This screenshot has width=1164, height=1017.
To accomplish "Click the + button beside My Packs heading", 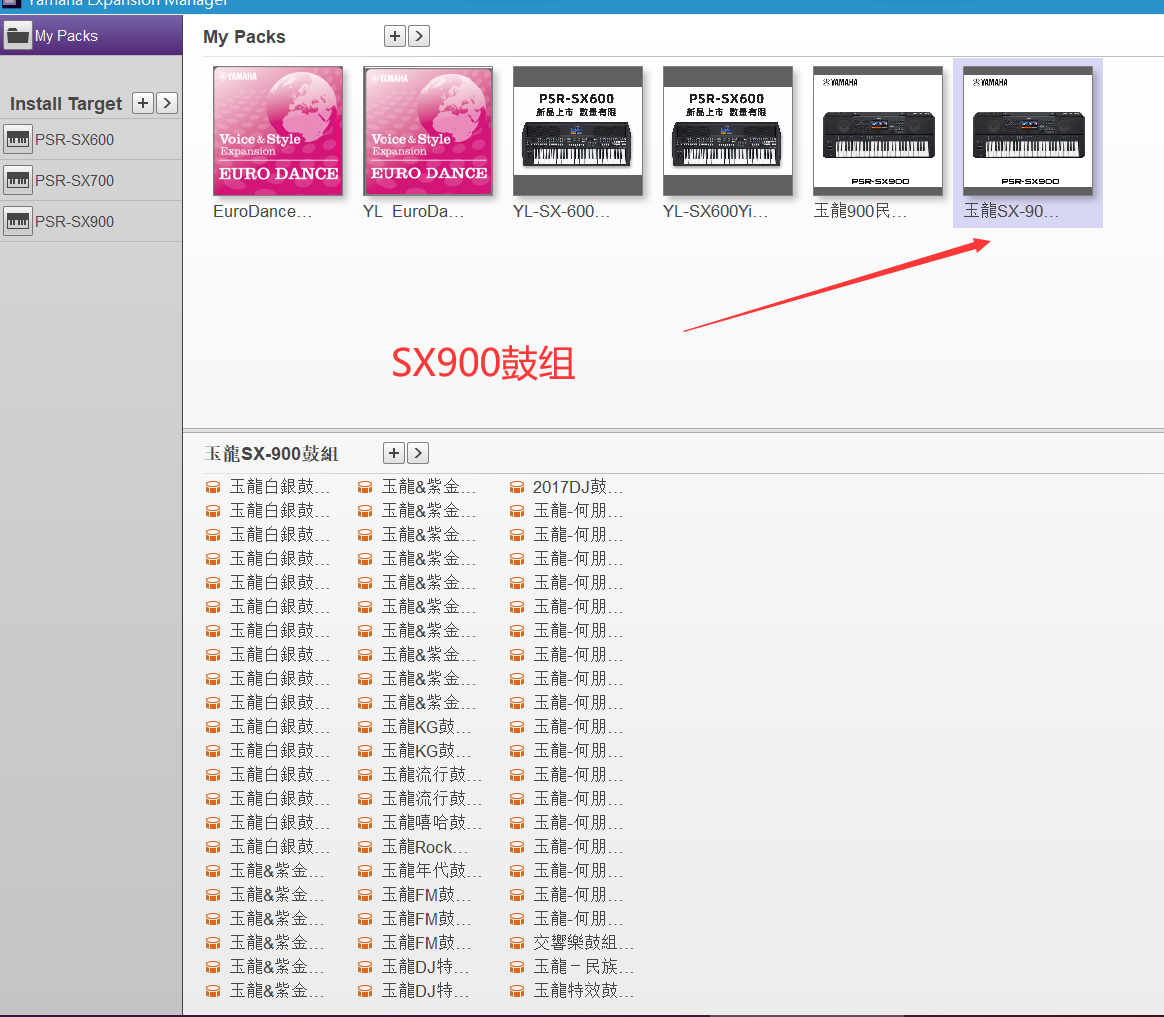I will 394,36.
